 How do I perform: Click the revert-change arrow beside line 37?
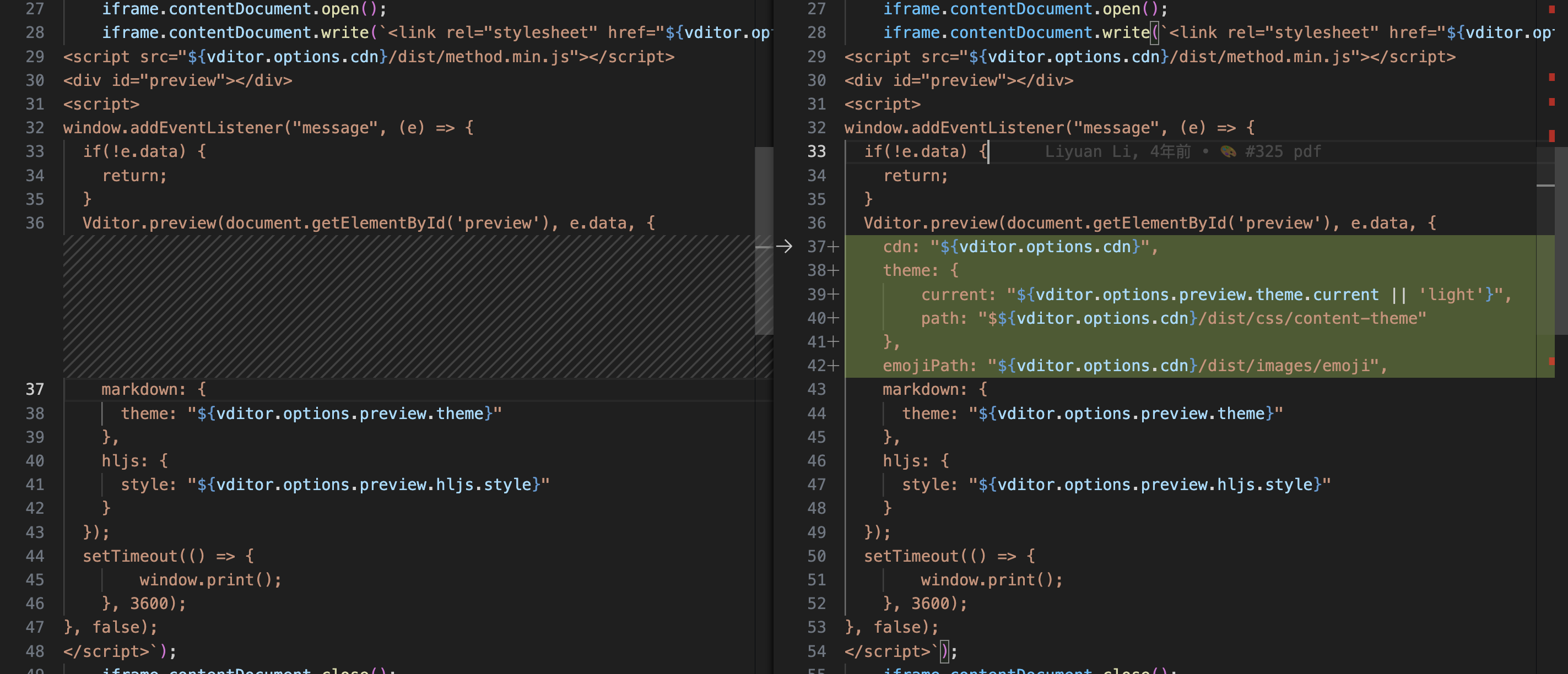(784, 246)
